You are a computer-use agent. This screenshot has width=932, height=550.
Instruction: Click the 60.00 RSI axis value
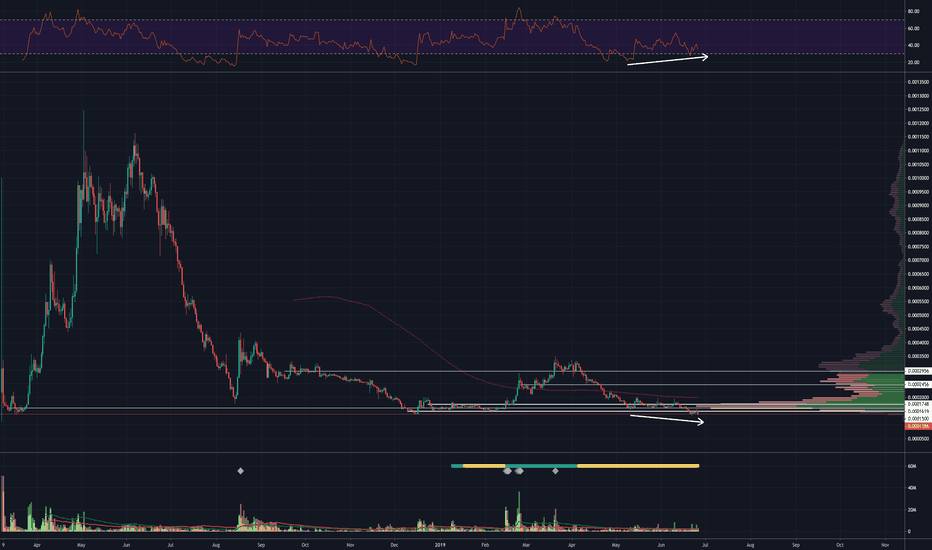(x=914, y=29)
